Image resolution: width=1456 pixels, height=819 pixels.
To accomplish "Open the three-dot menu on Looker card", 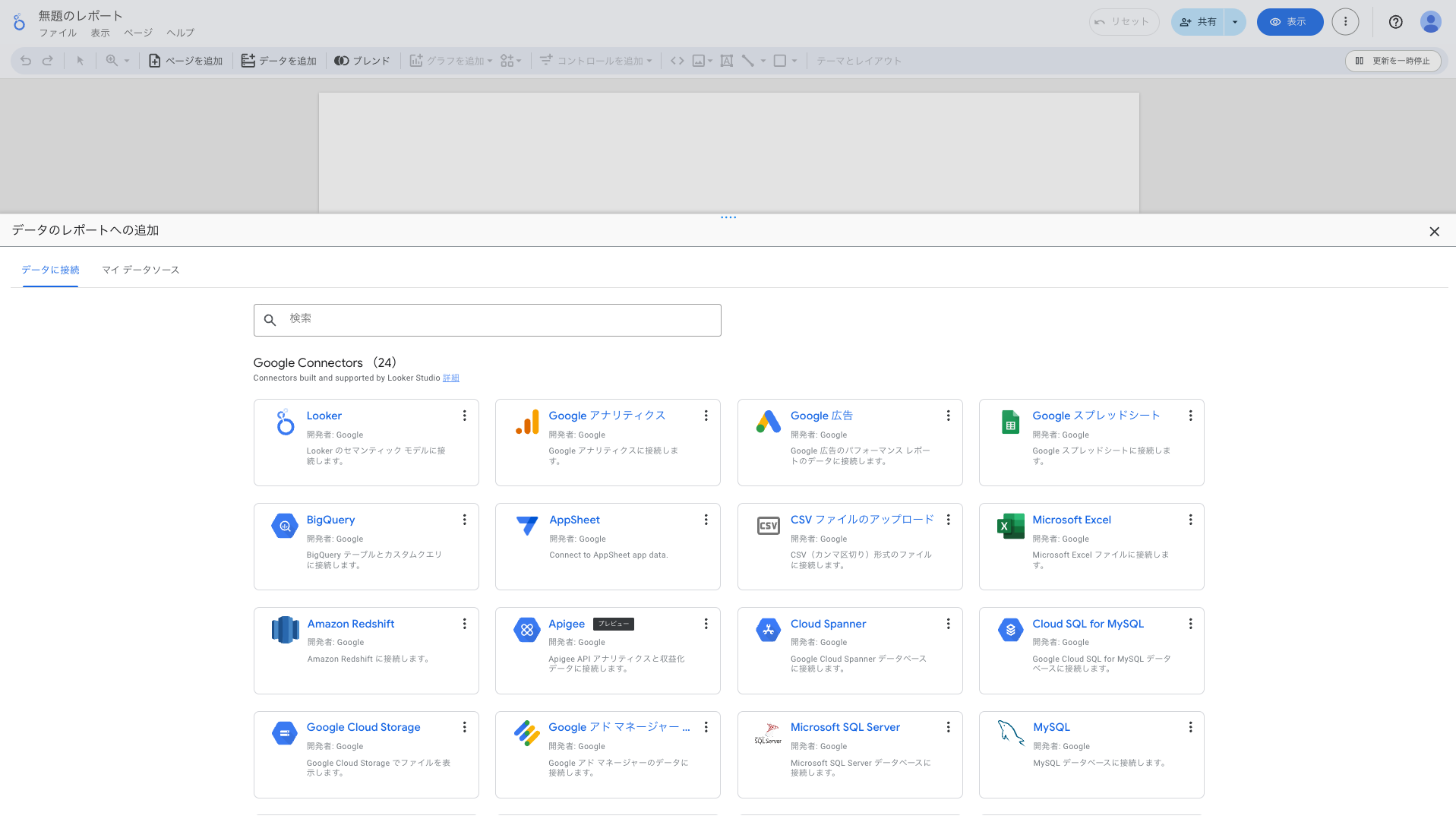I will 464,416.
